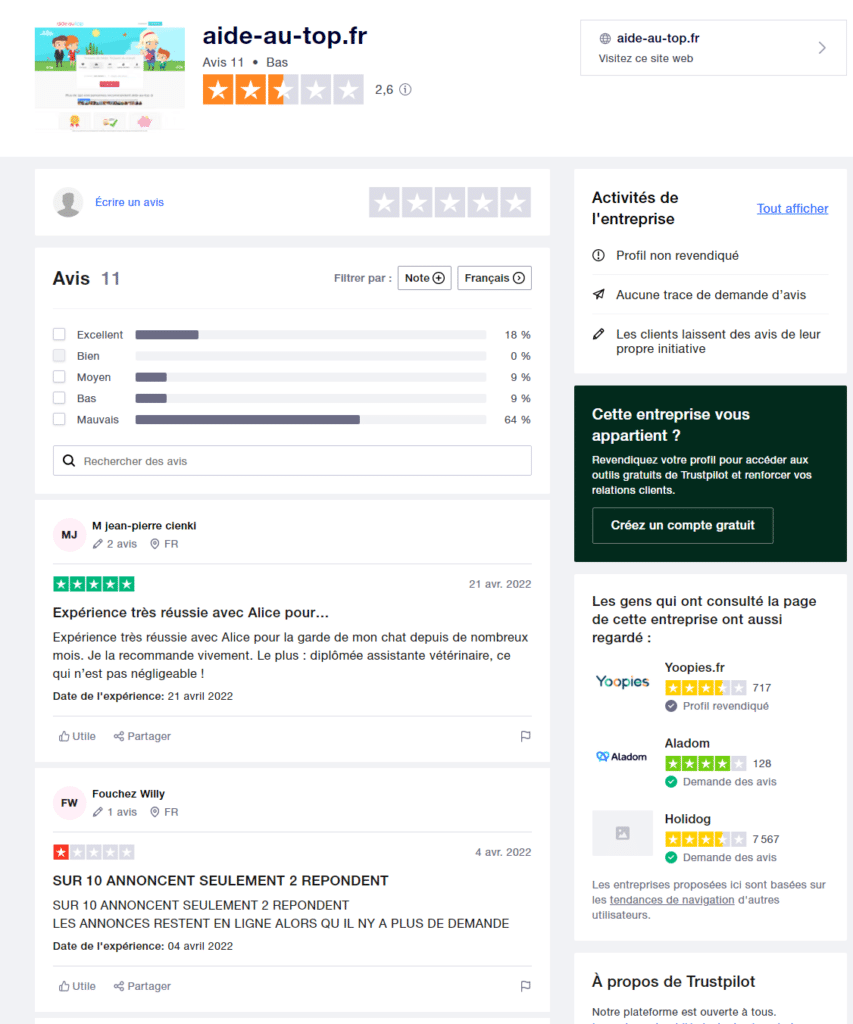This screenshot has height=1024, width=853.
Task: Click the Holidog placeholder image
Action: click(x=622, y=833)
